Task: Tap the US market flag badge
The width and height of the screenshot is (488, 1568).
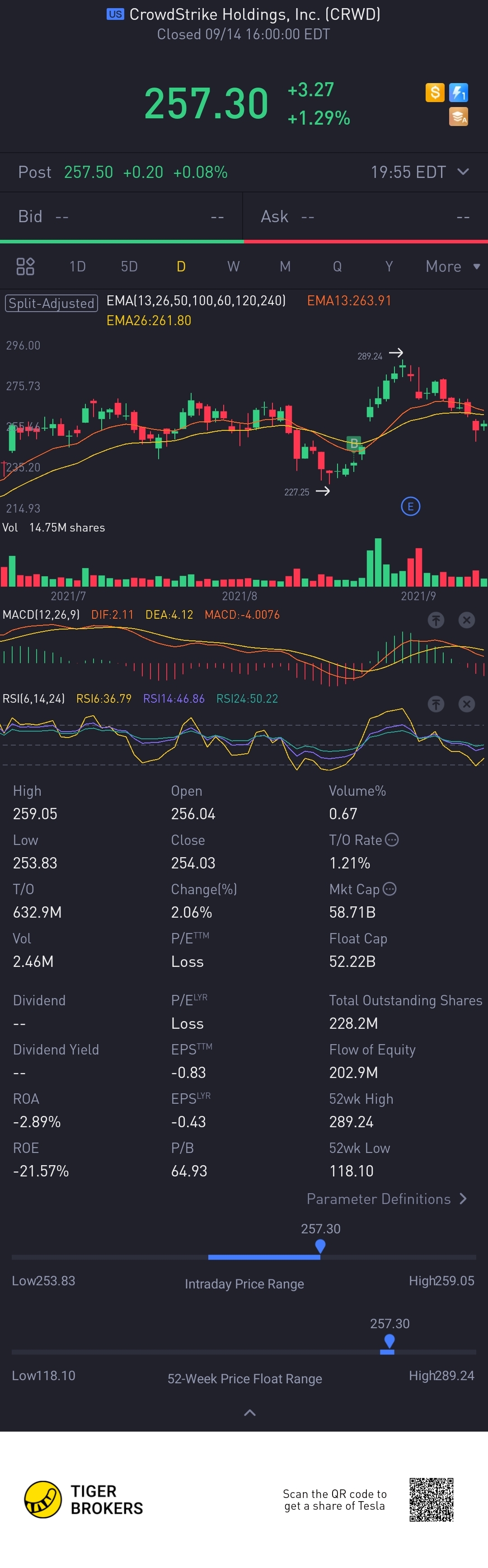Action: point(115,14)
